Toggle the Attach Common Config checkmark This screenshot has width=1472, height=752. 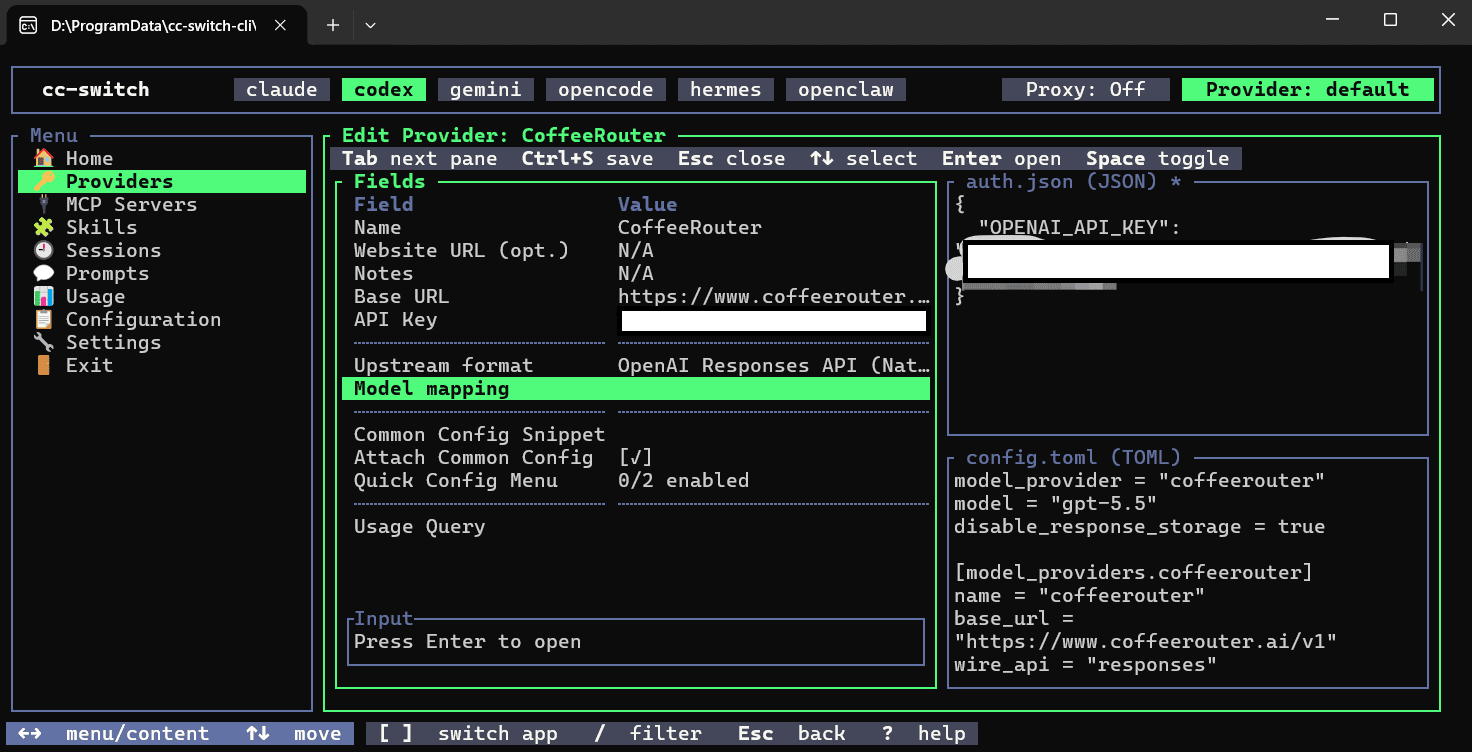(636, 458)
